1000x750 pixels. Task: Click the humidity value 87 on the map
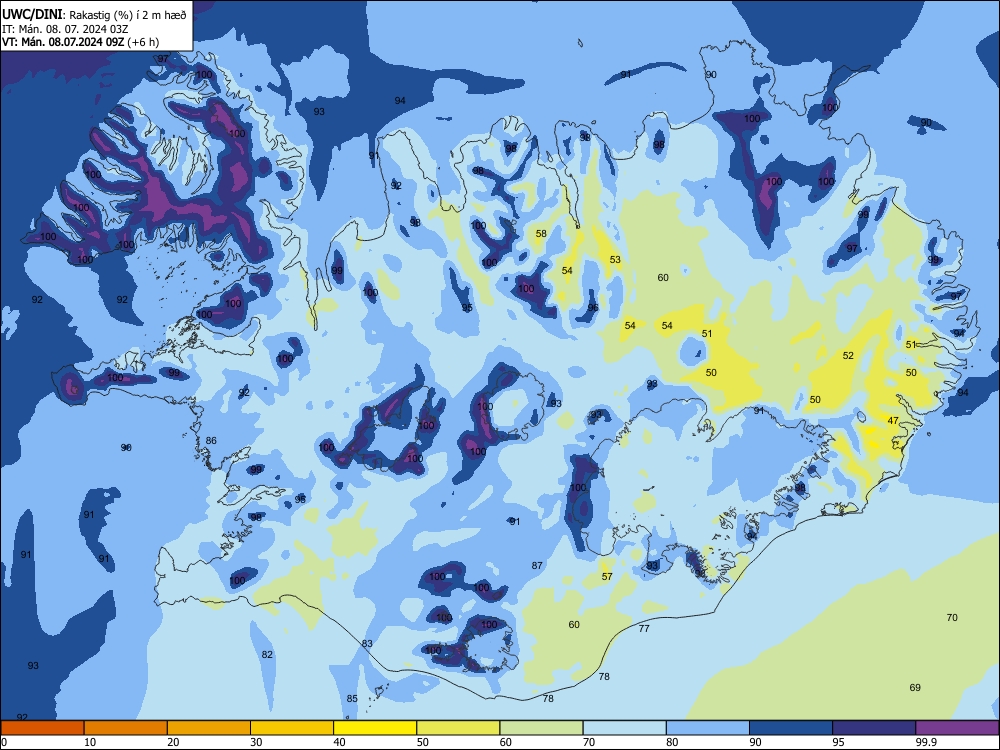click(x=537, y=566)
